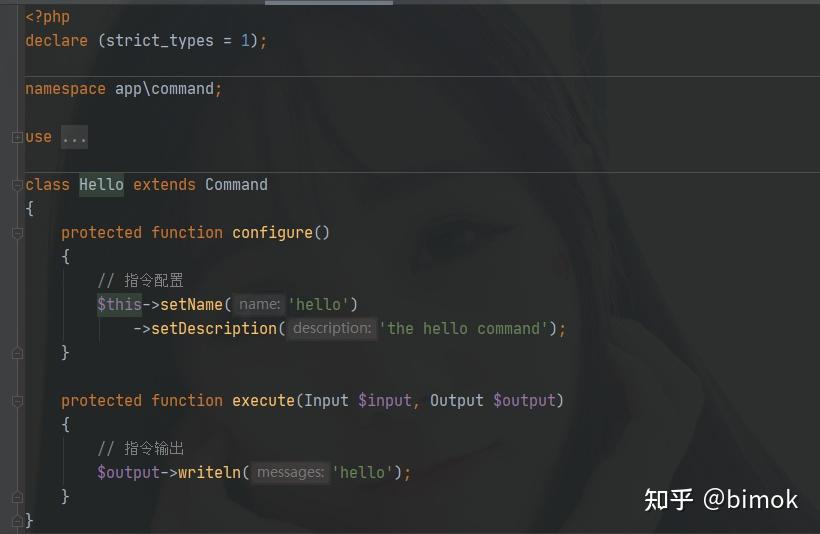Click the writeln method call
This screenshot has width=820, height=534.
click(x=209, y=473)
